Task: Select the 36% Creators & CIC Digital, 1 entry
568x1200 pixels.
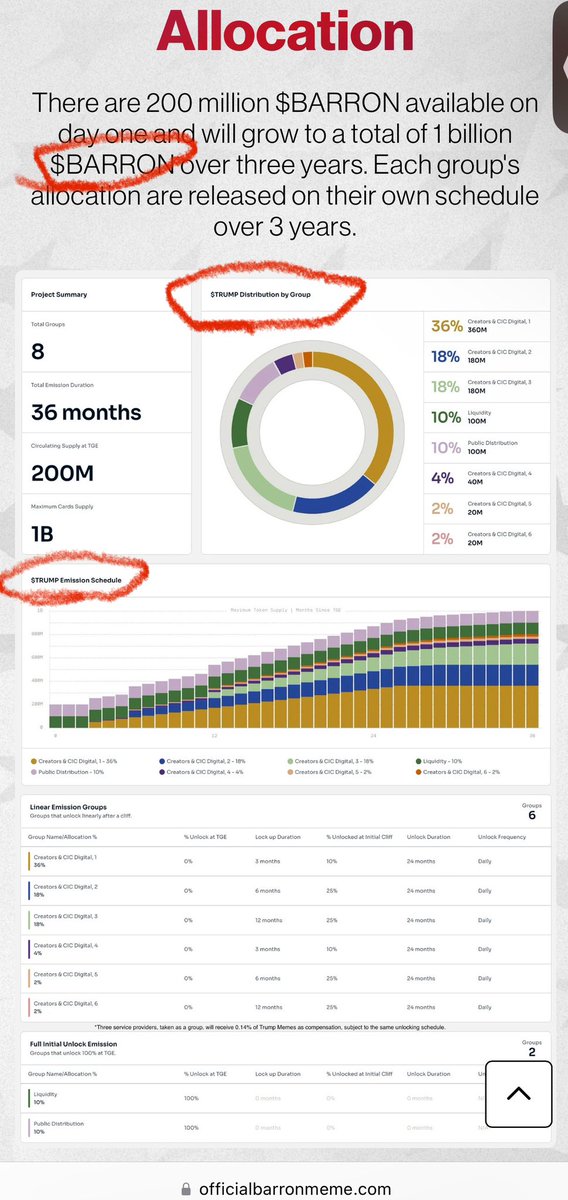Action: tap(485, 327)
